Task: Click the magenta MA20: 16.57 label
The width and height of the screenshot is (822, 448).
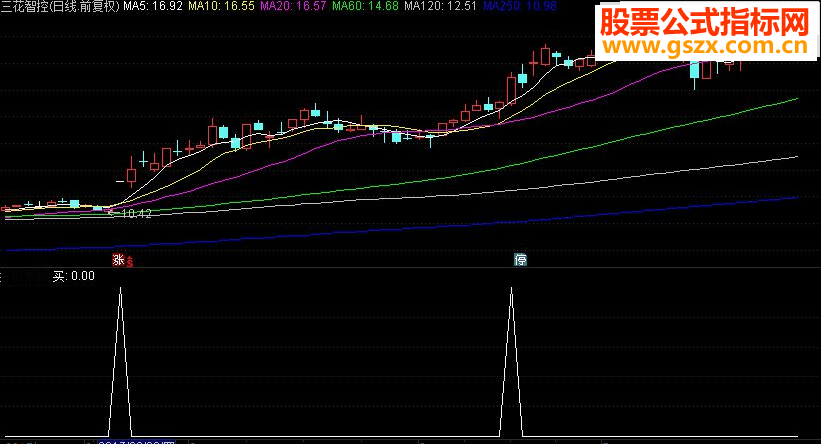Action: [x=293, y=6]
